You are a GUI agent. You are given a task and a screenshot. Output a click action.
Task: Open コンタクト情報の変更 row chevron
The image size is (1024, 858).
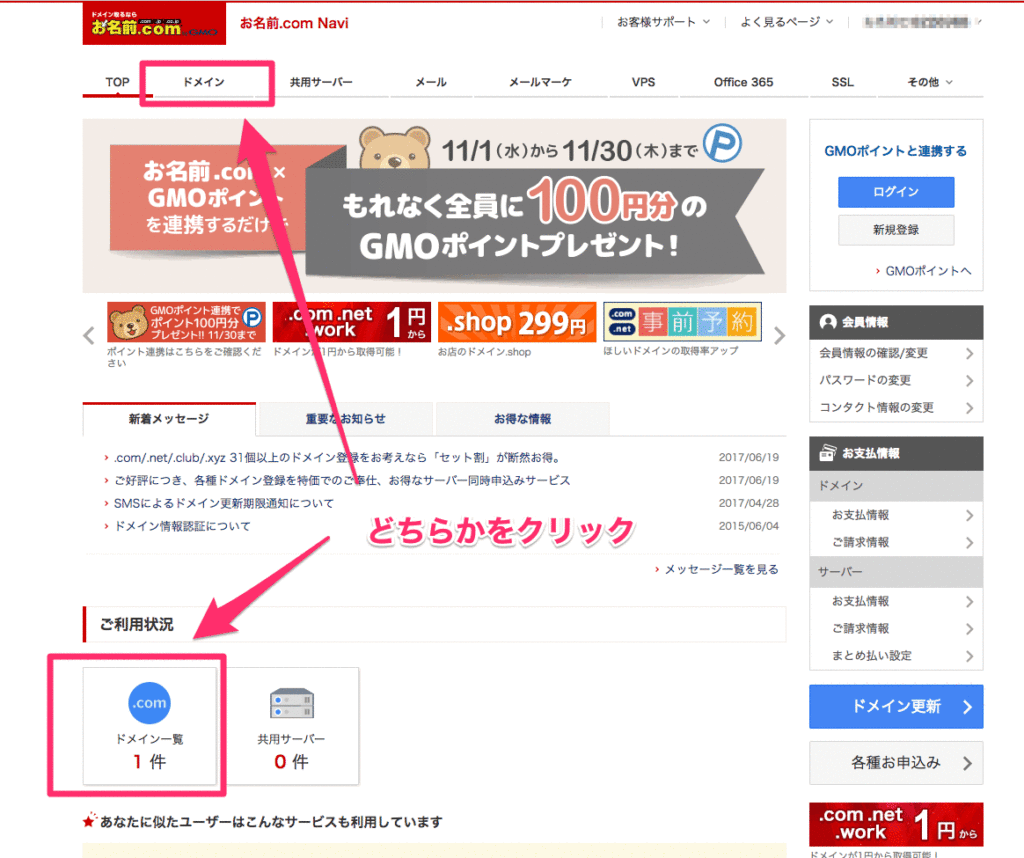tap(969, 408)
